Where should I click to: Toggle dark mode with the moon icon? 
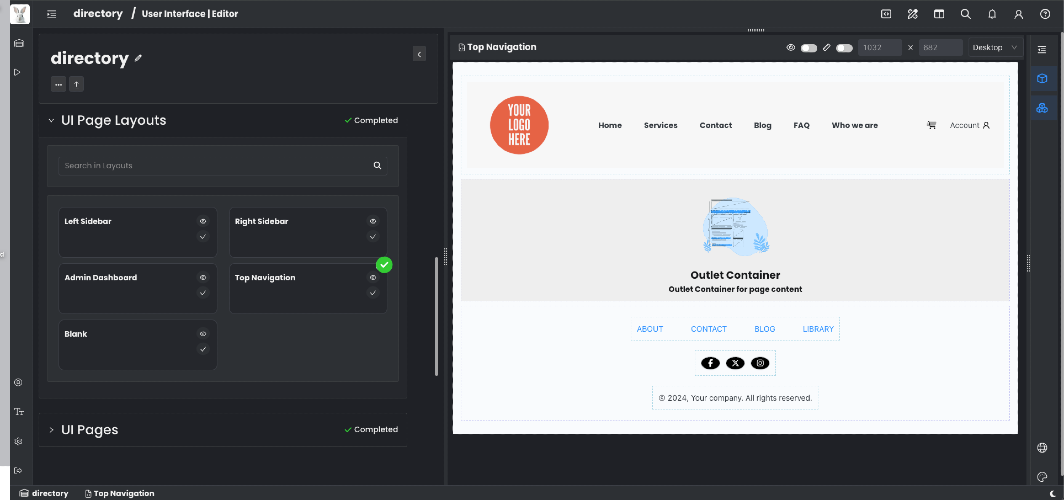click(x=1053, y=493)
